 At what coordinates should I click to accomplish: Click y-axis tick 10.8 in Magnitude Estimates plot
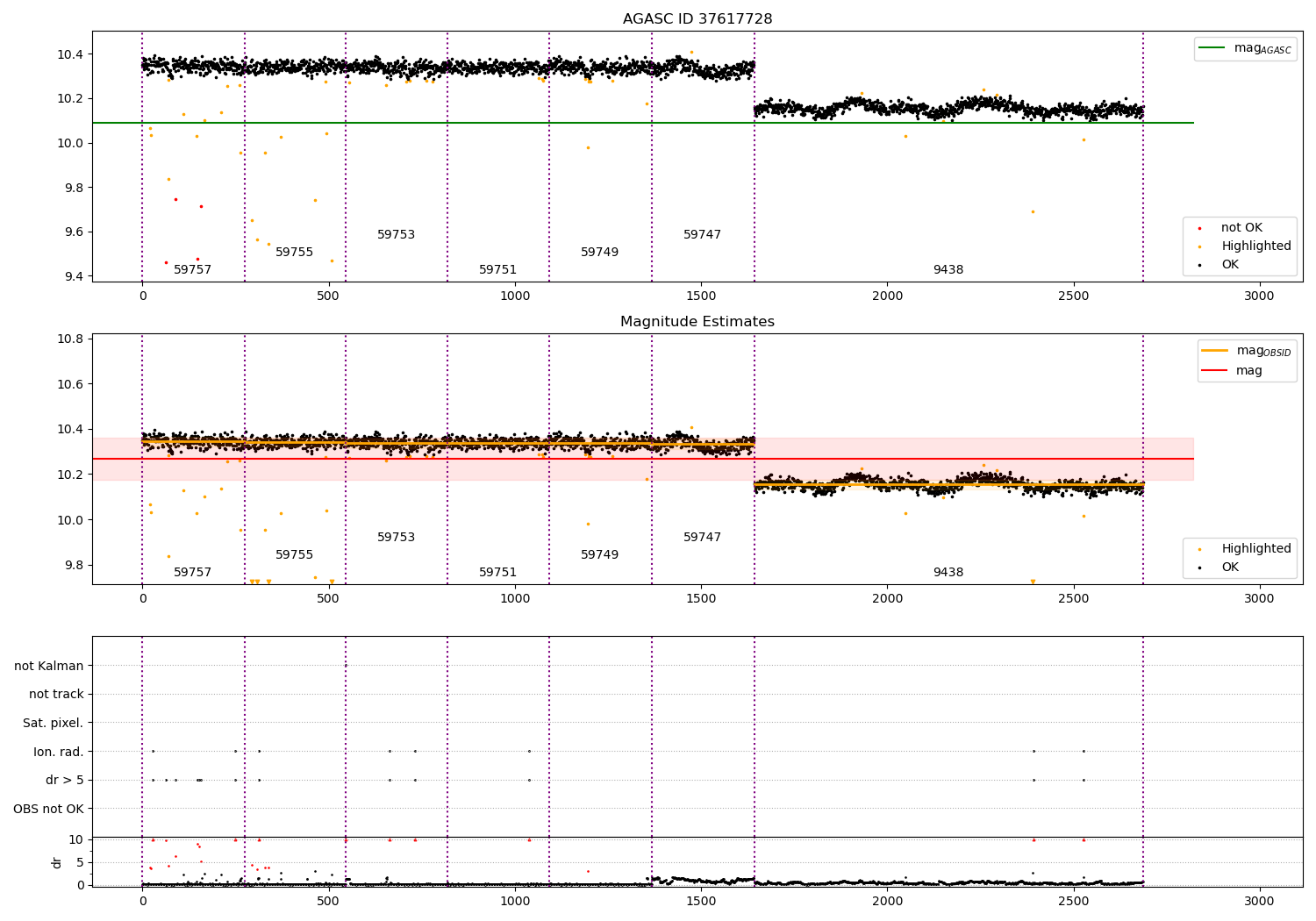68,339
